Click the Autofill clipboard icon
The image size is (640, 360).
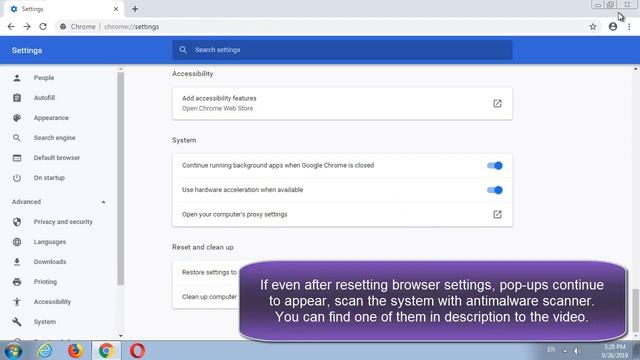click(x=17, y=98)
